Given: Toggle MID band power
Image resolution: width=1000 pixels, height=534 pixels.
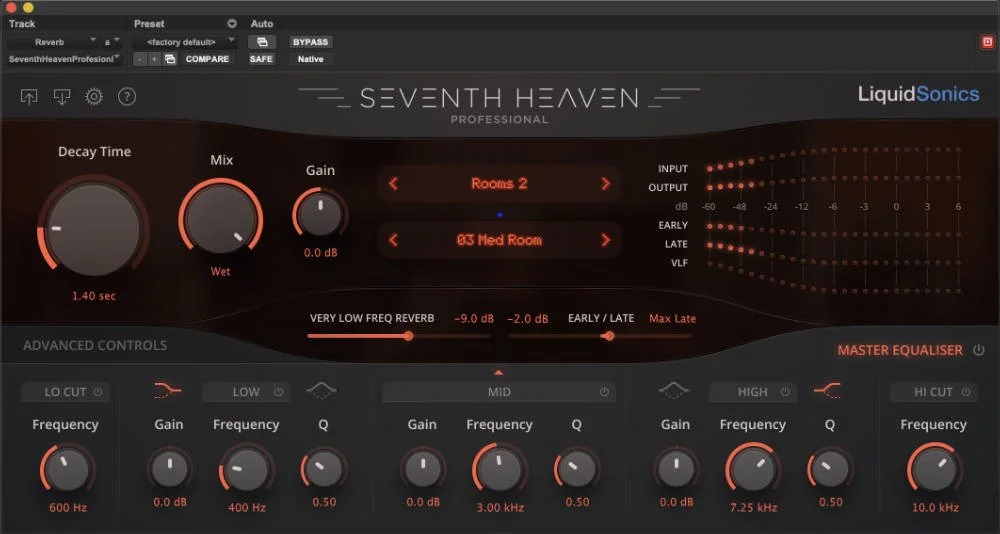Looking at the screenshot, I should click(605, 392).
